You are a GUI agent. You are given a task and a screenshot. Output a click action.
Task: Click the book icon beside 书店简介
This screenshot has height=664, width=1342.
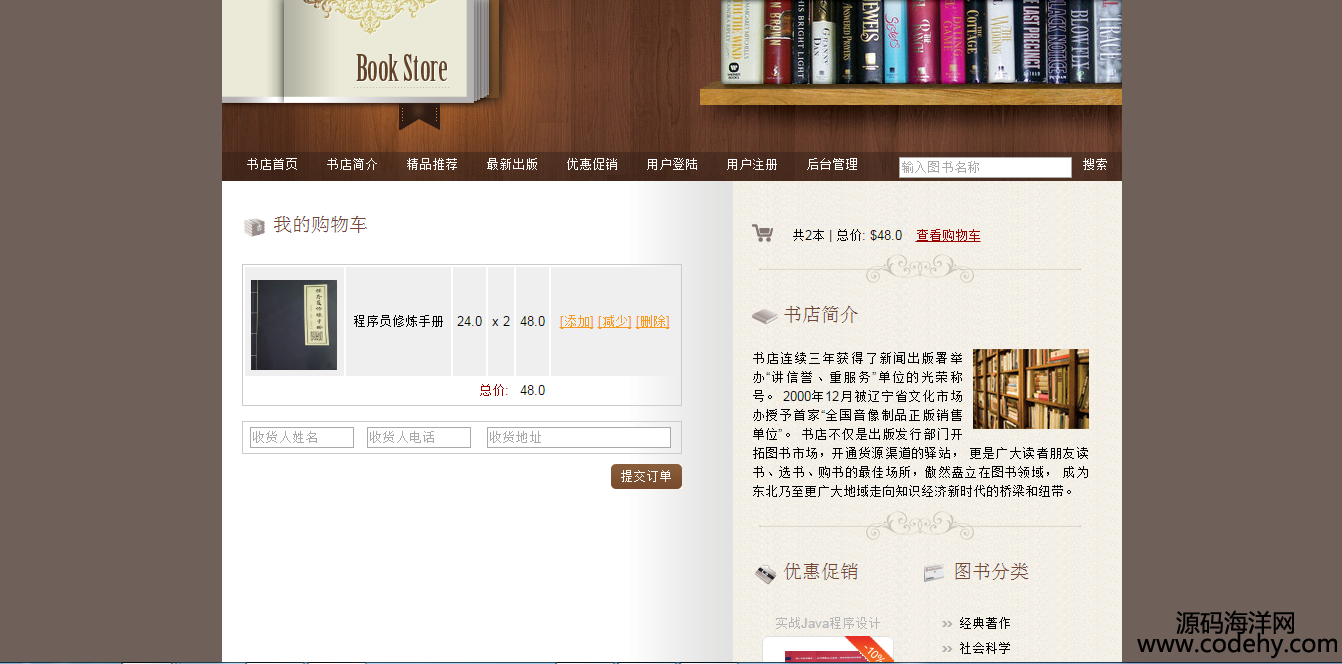(x=764, y=316)
